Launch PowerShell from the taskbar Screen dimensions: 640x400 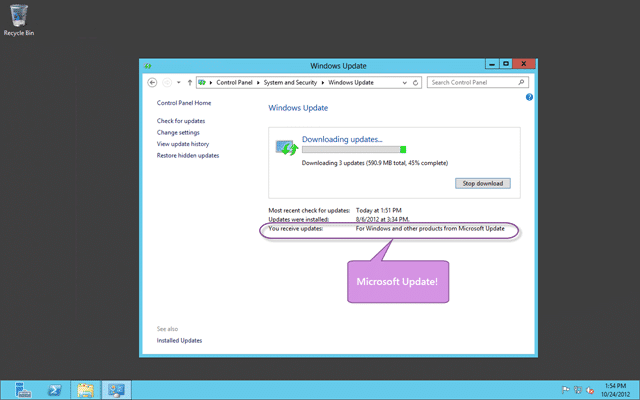54,390
